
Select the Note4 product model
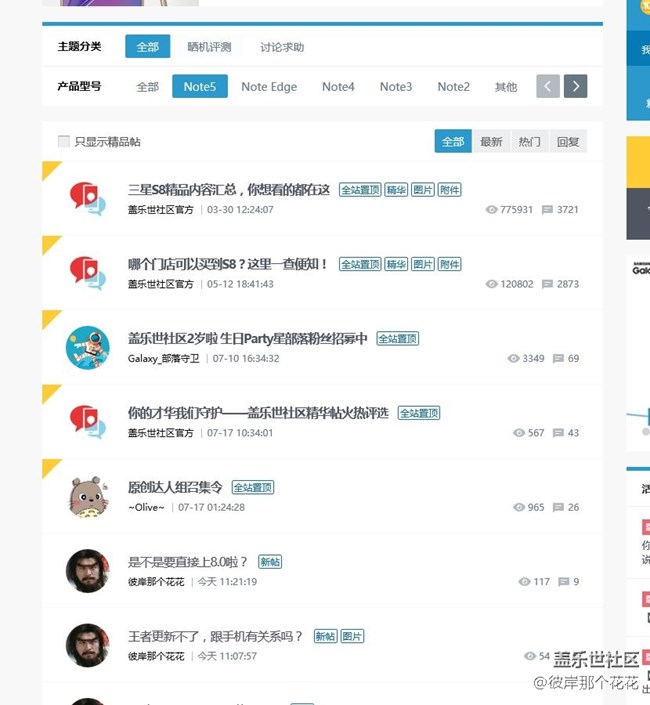pyautogui.click(x=338, y=86)
